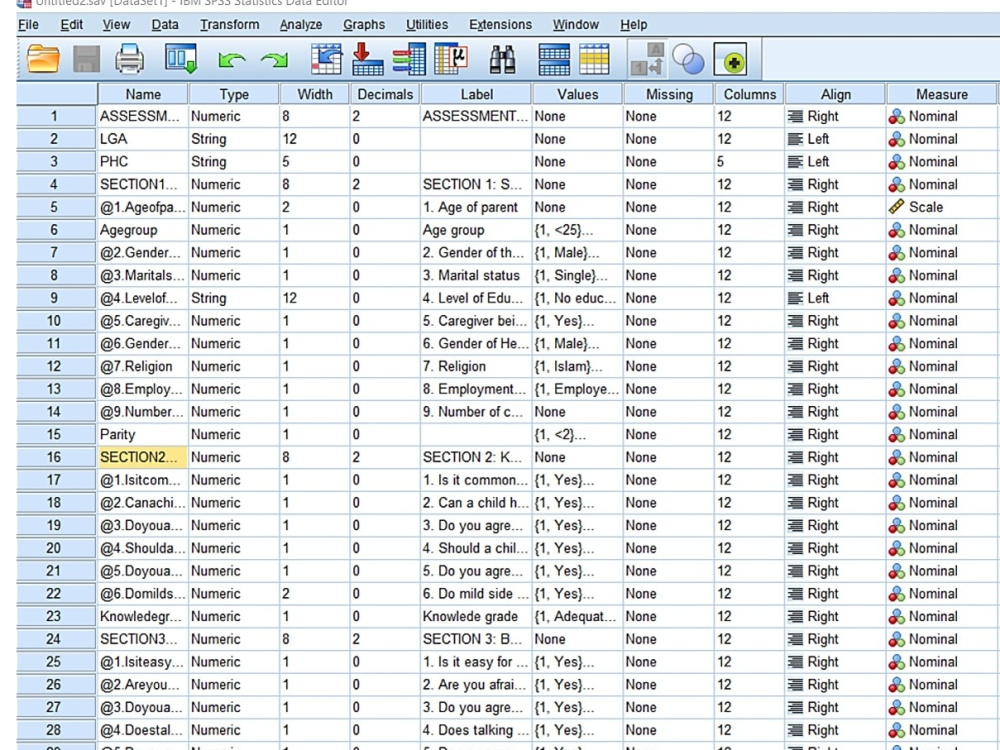Click the Save (floppy disk) toolbar icon
Screen dimensions: 1000x750
click(87, 59)
